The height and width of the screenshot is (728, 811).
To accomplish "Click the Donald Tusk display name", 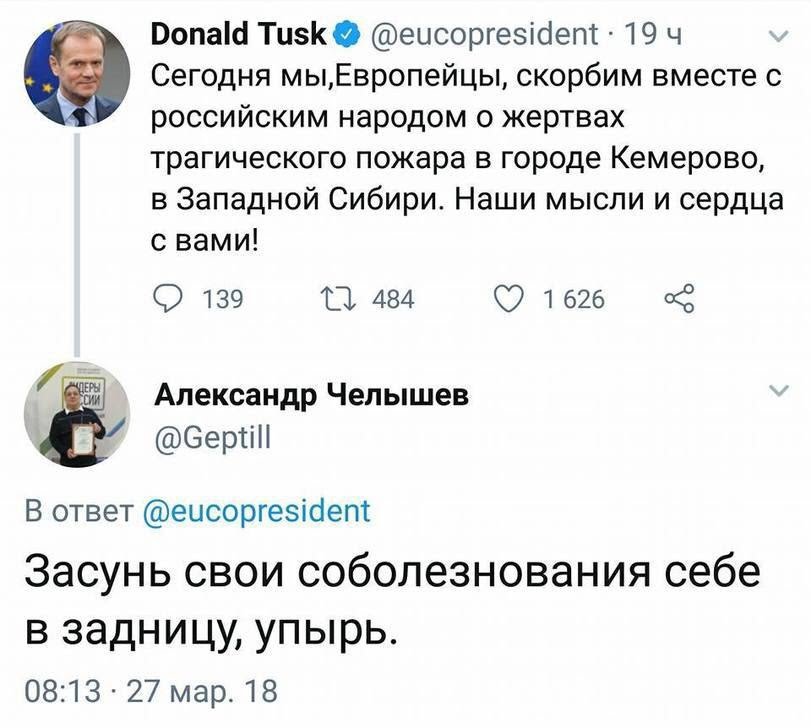I will coord(238,36).
